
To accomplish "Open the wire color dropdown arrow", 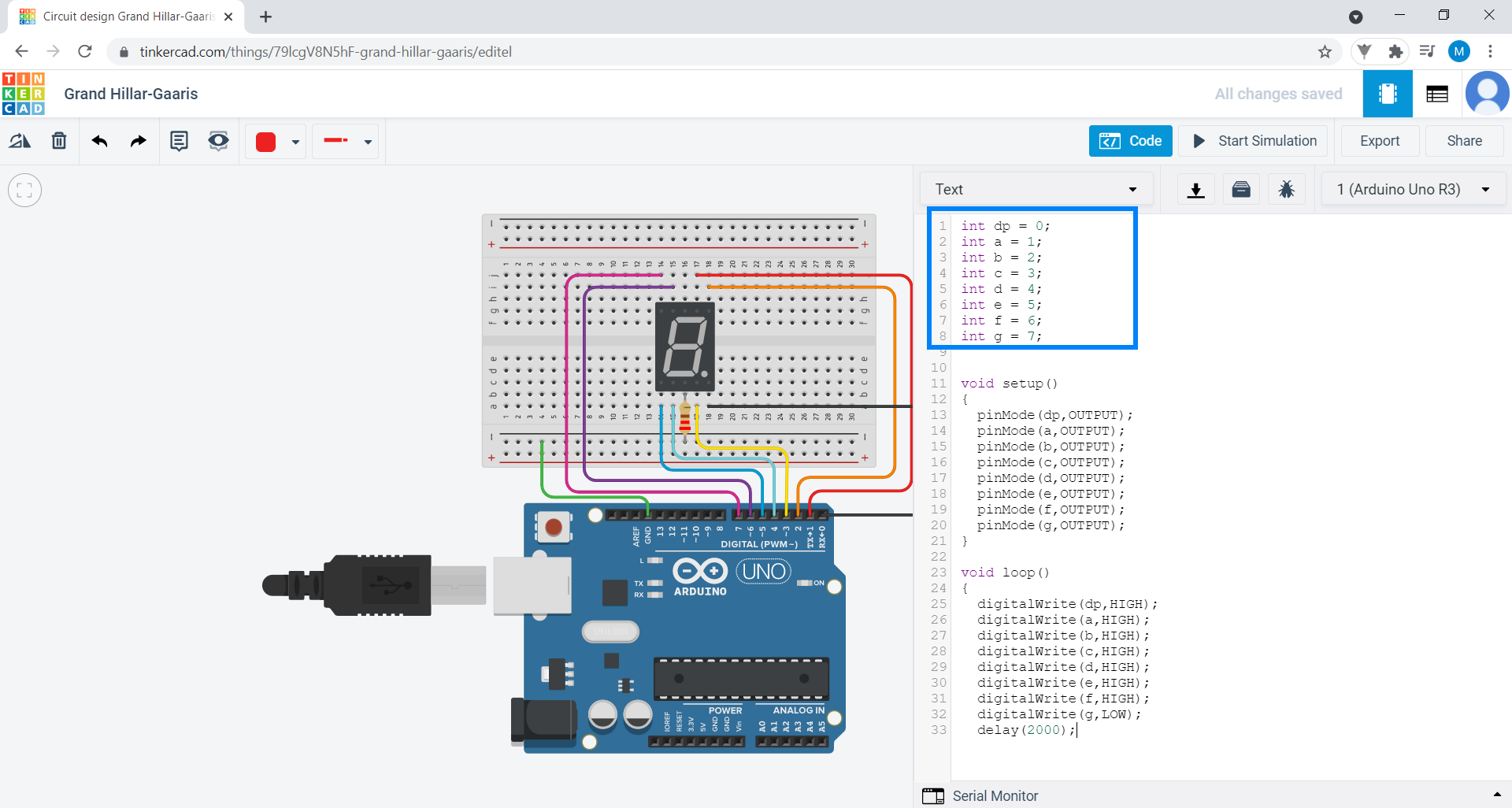I will pos(295,143).
